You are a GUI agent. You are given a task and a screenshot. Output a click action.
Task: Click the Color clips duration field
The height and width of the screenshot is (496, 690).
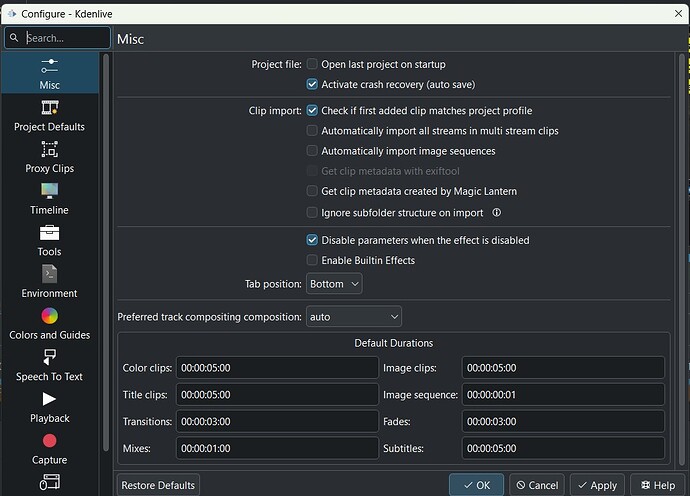click(x=277, y=367)
